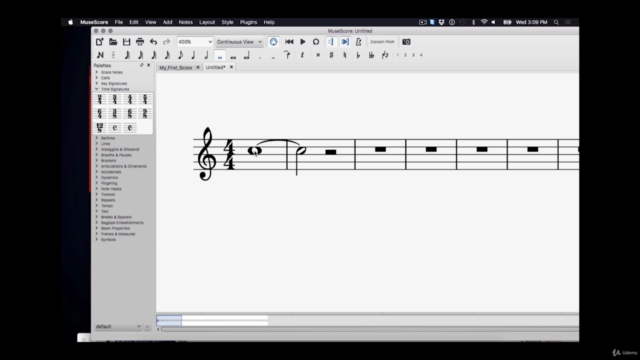The image size is (640, 360).
Task: Click the horizontal scrollbar below navigator
Action: pyautogui.click(x=369, y=329)
